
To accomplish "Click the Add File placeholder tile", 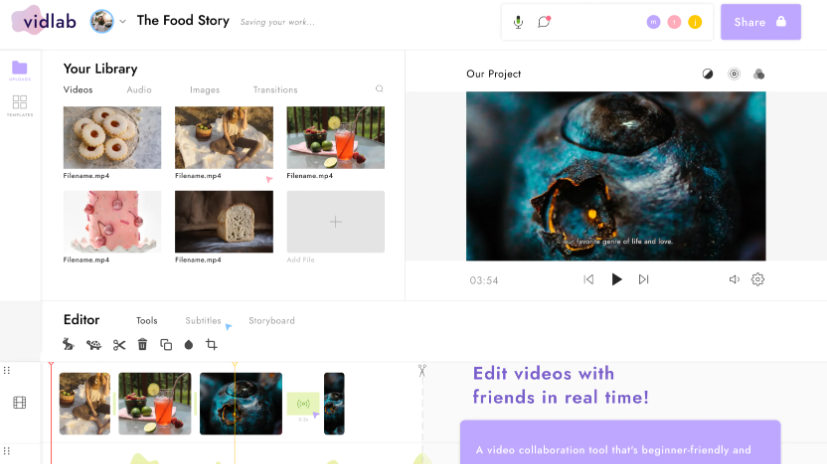I will tap(335, 221).
